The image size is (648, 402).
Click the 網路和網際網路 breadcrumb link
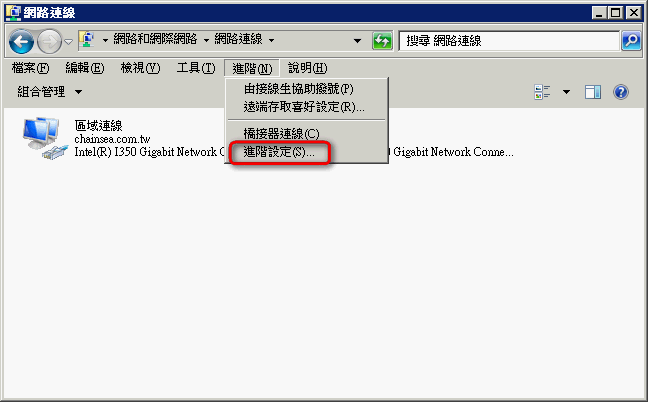pos(155,39)
